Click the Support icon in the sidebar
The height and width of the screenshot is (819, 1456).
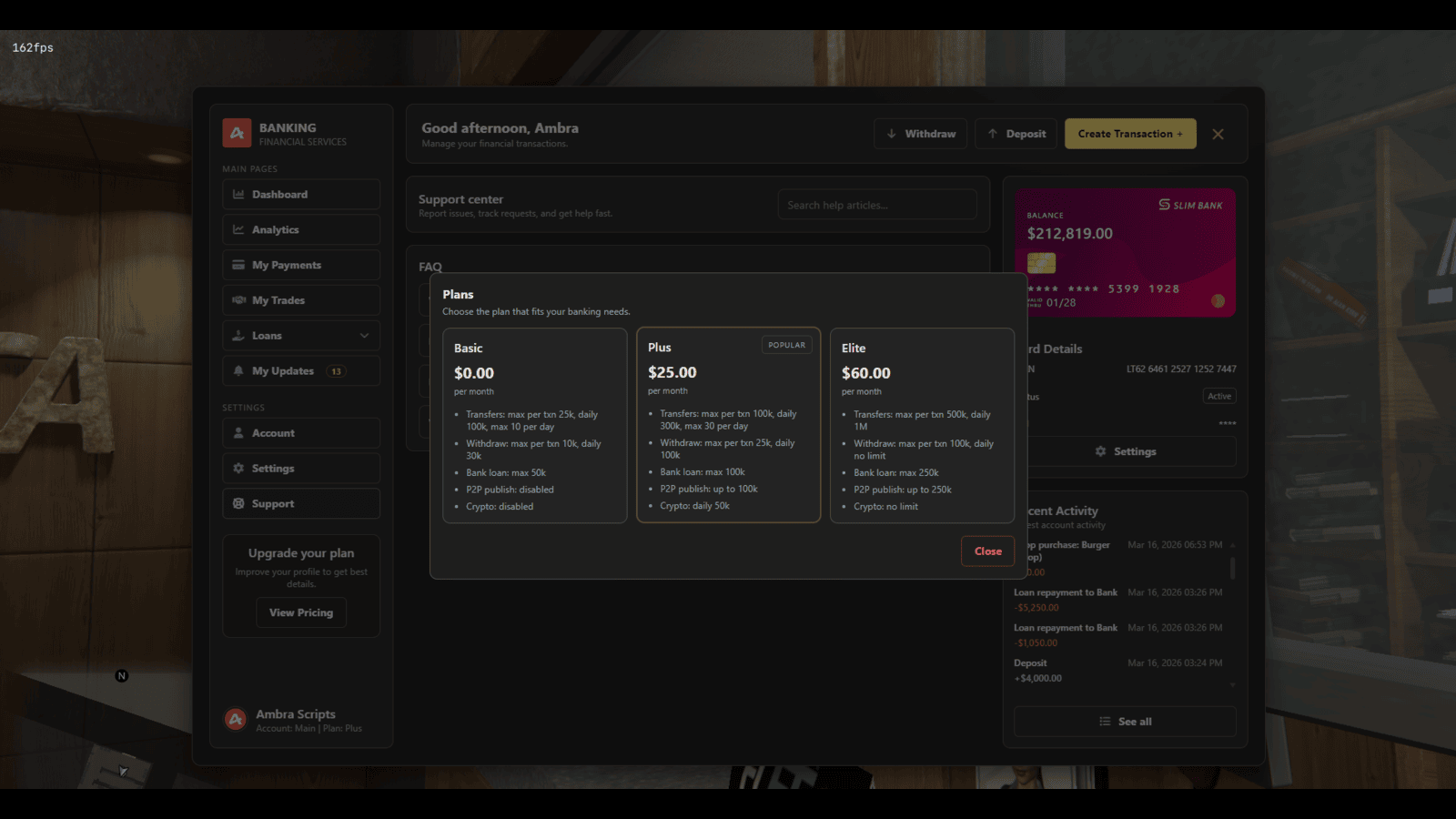click(238, 503)
